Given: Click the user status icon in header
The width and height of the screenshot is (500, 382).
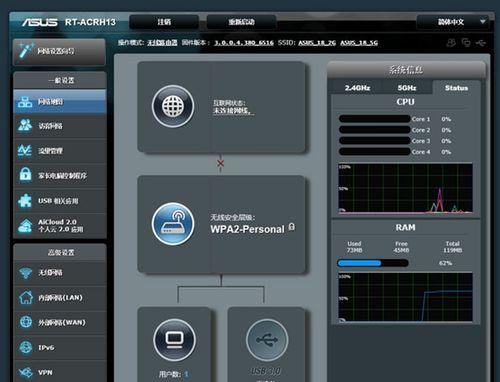Looking at the screenshot, I should pos(451,43).
